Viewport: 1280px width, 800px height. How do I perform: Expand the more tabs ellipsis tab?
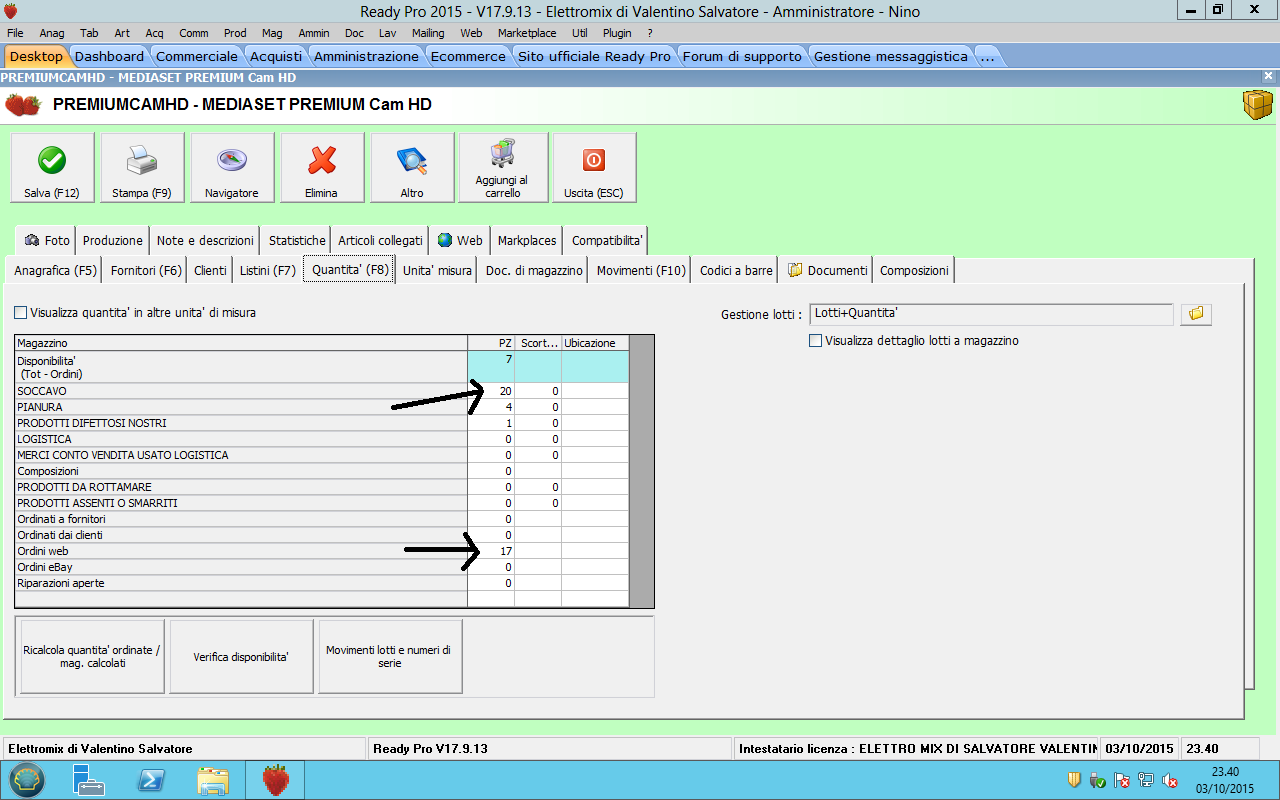tap(988, 57)
